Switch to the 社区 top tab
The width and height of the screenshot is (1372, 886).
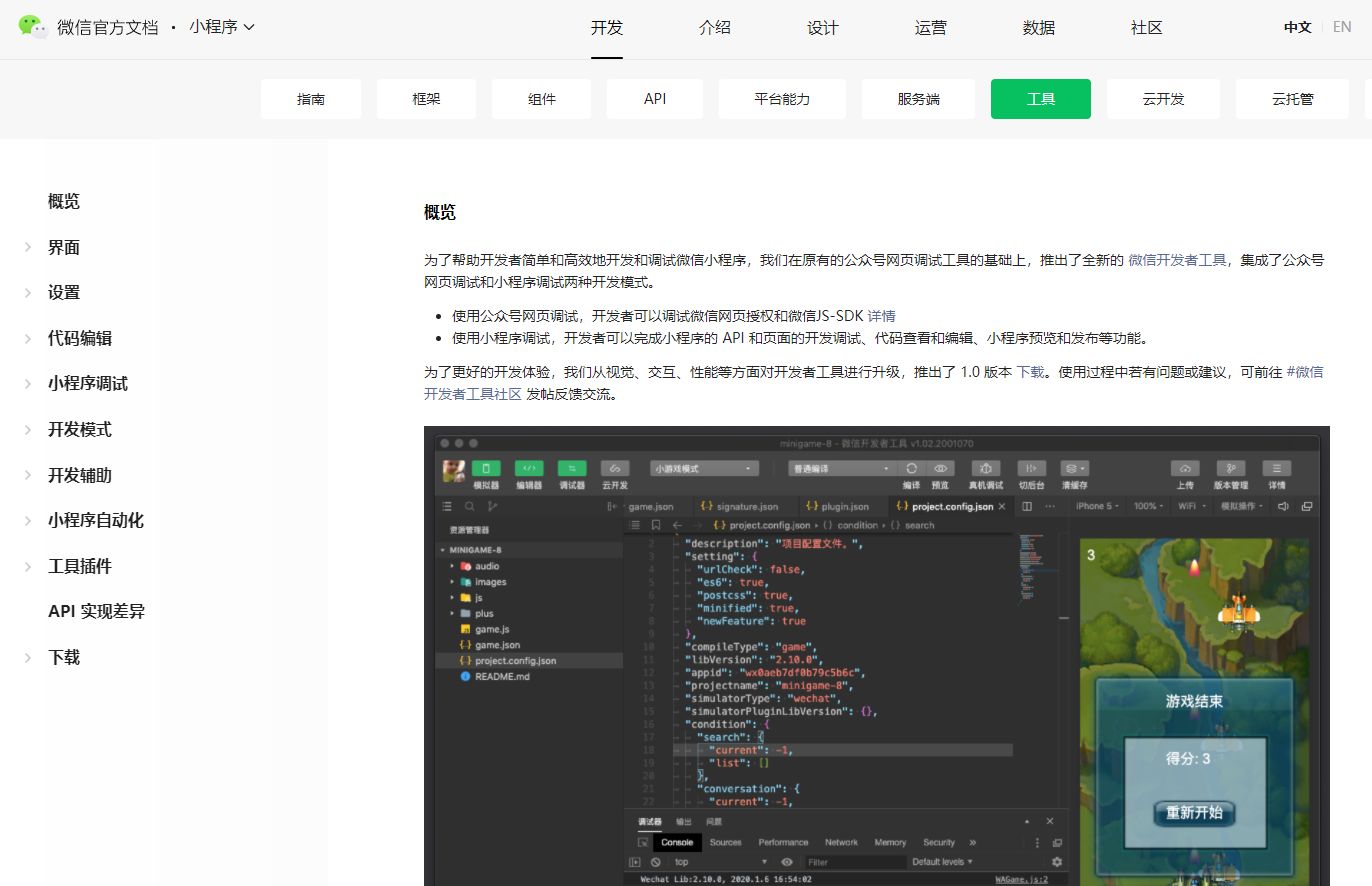(1146, 28)
